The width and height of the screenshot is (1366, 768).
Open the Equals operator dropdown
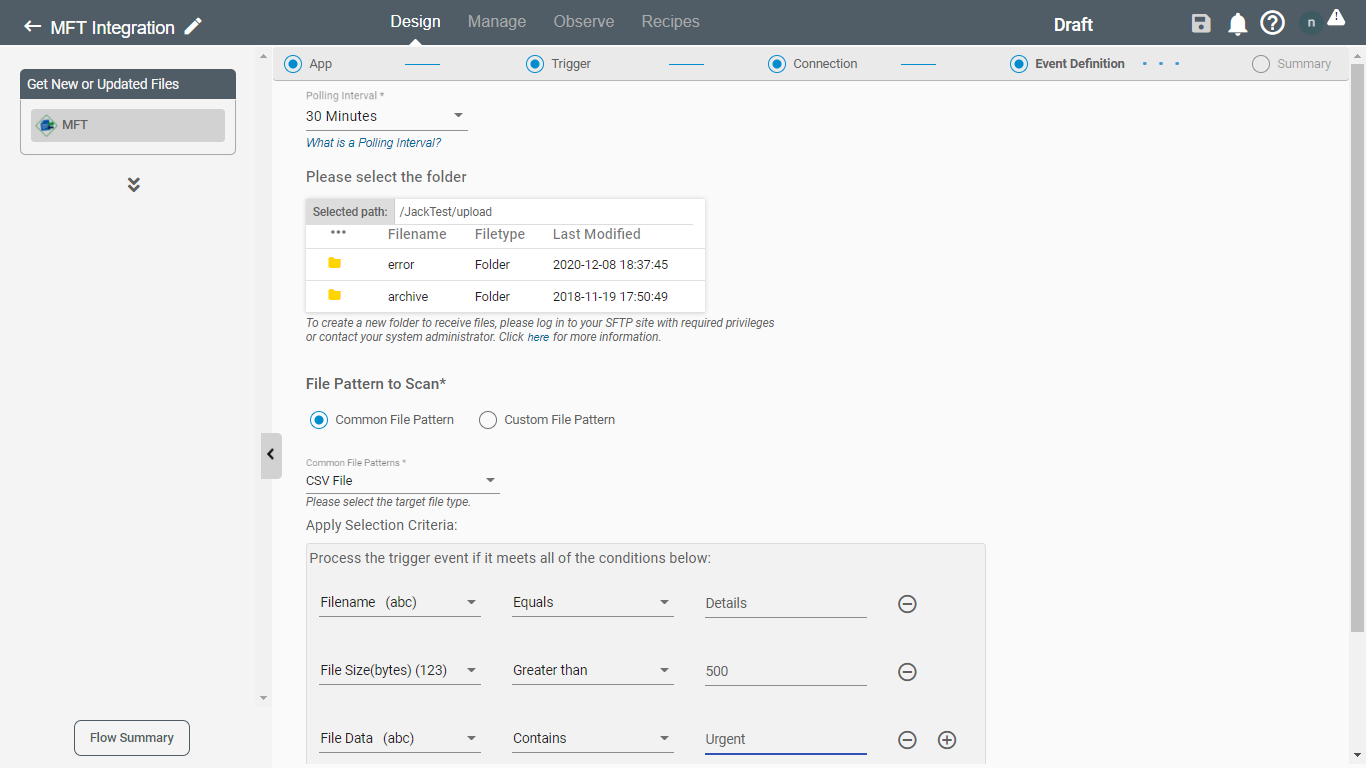[x=592, y=603]
